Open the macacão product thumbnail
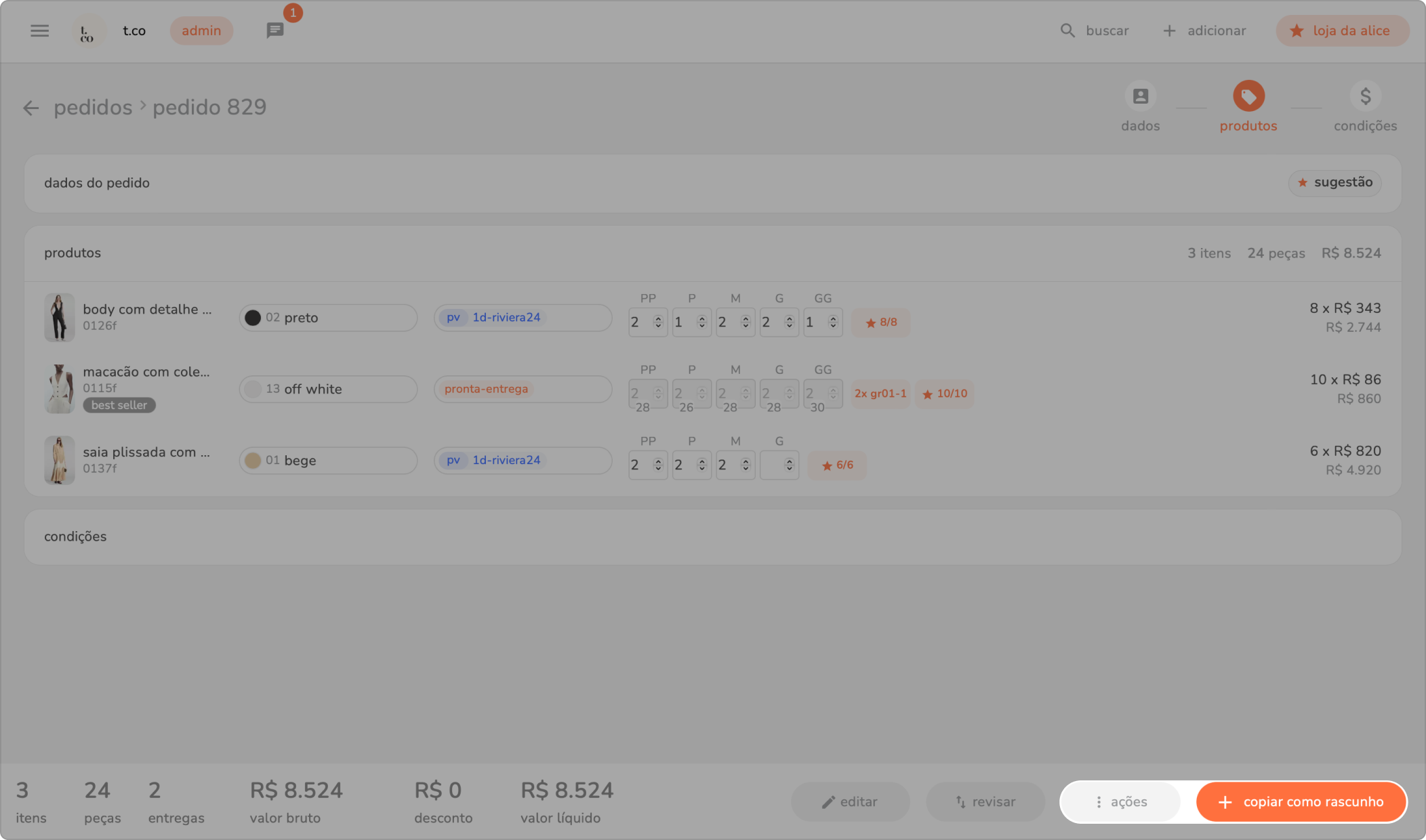 60,389
